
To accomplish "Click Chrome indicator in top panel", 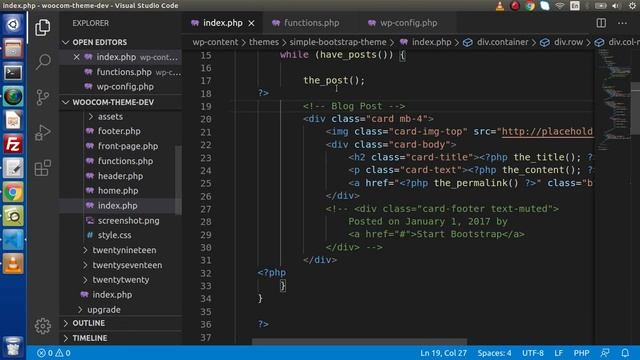I will point(530,6).
